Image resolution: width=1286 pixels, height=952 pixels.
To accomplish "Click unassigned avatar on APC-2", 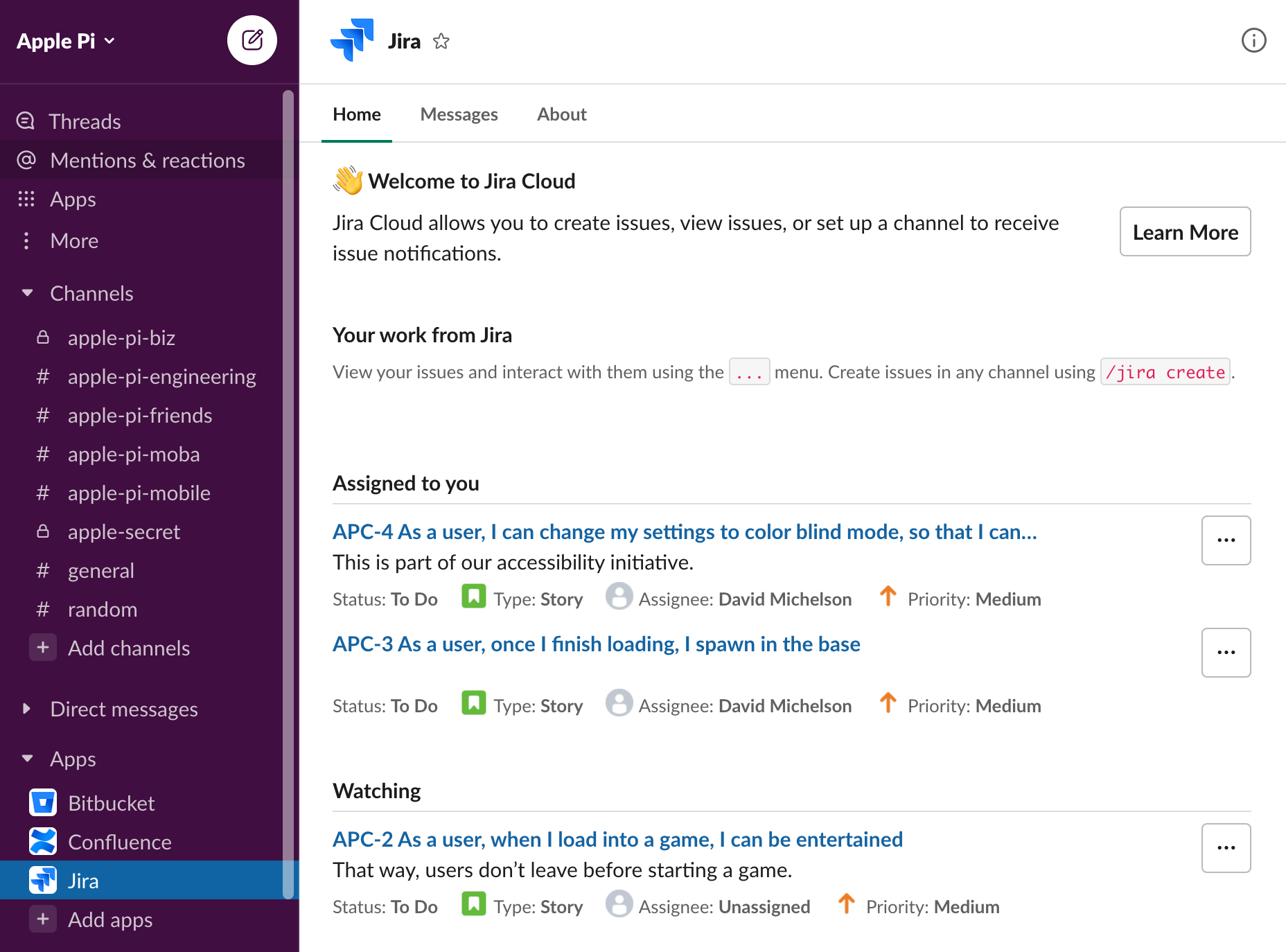I will click(619, 903).
